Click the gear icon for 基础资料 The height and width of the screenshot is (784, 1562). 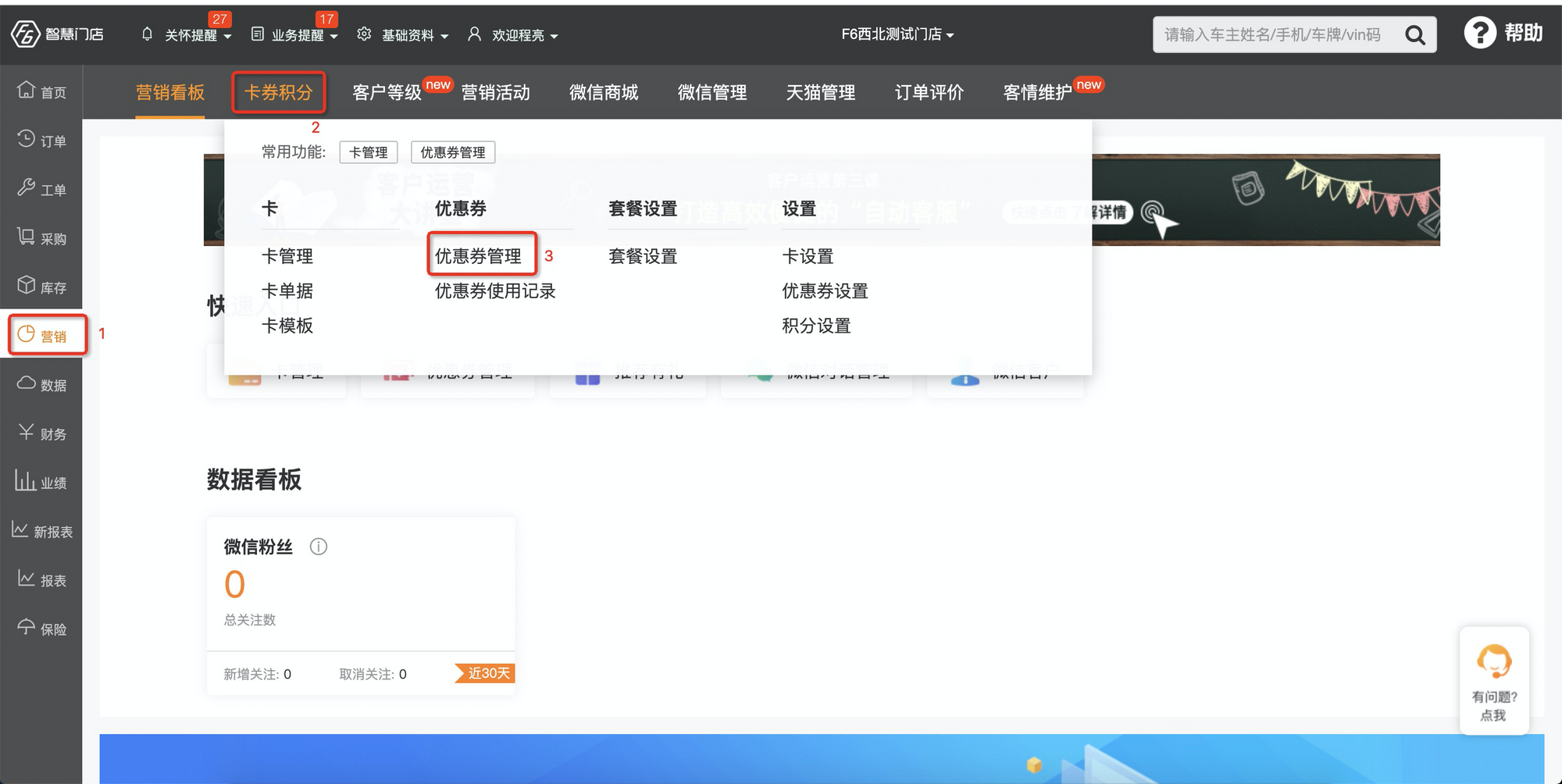(x=364, y=34)
